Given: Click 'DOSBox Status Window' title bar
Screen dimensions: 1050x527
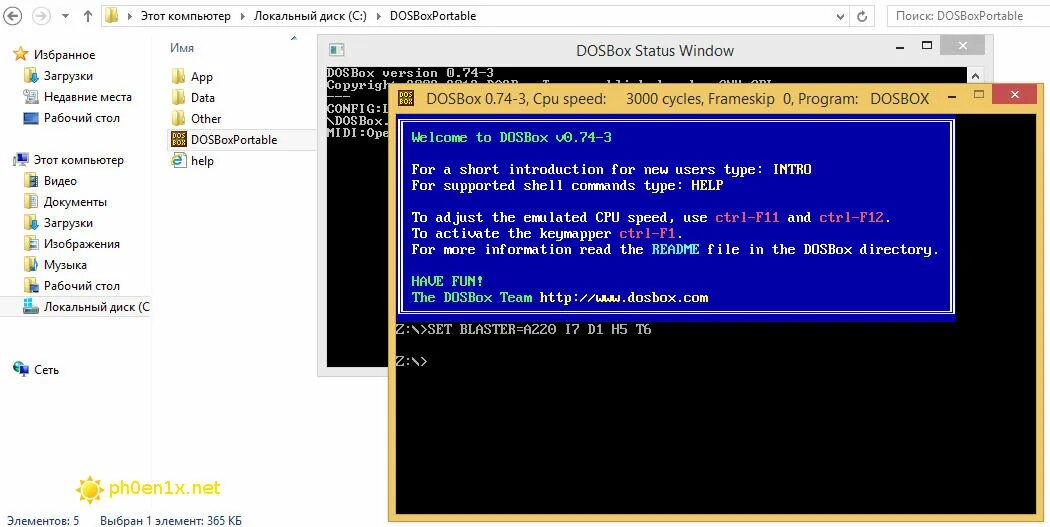Looking at the screenshot, I should coord(654,50).
